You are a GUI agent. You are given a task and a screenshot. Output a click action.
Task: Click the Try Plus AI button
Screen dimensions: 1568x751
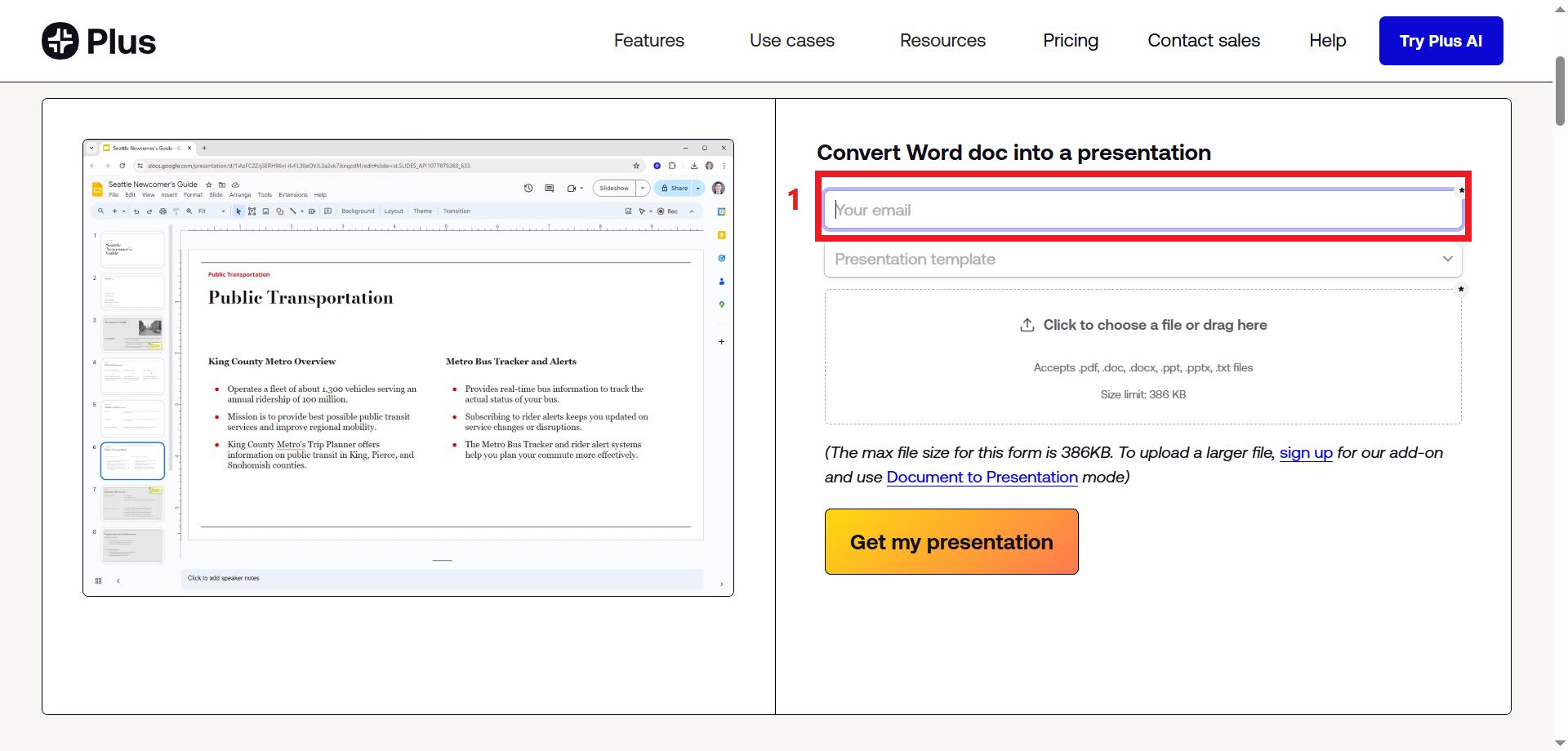tap(1441, 41)
